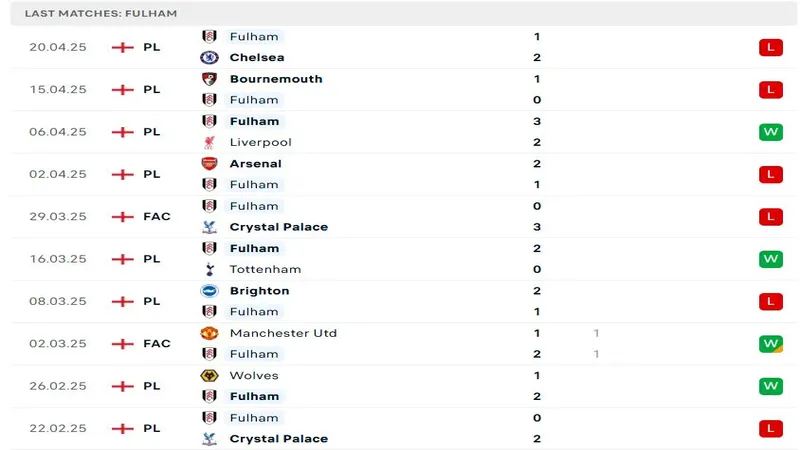The image size is (800, 450).
Task: Click the Wolves club crest icon
Action: pos(209,376)
